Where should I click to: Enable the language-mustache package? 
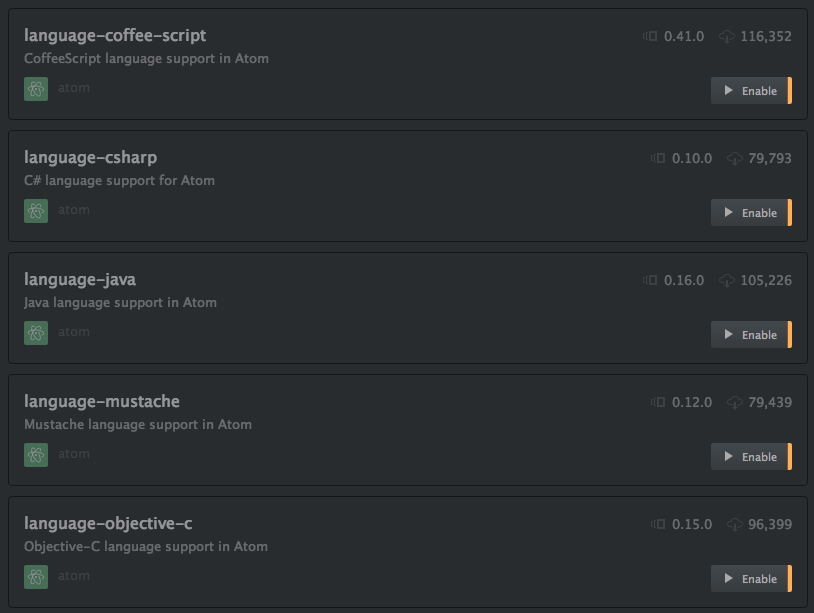(x=751, y=457)
